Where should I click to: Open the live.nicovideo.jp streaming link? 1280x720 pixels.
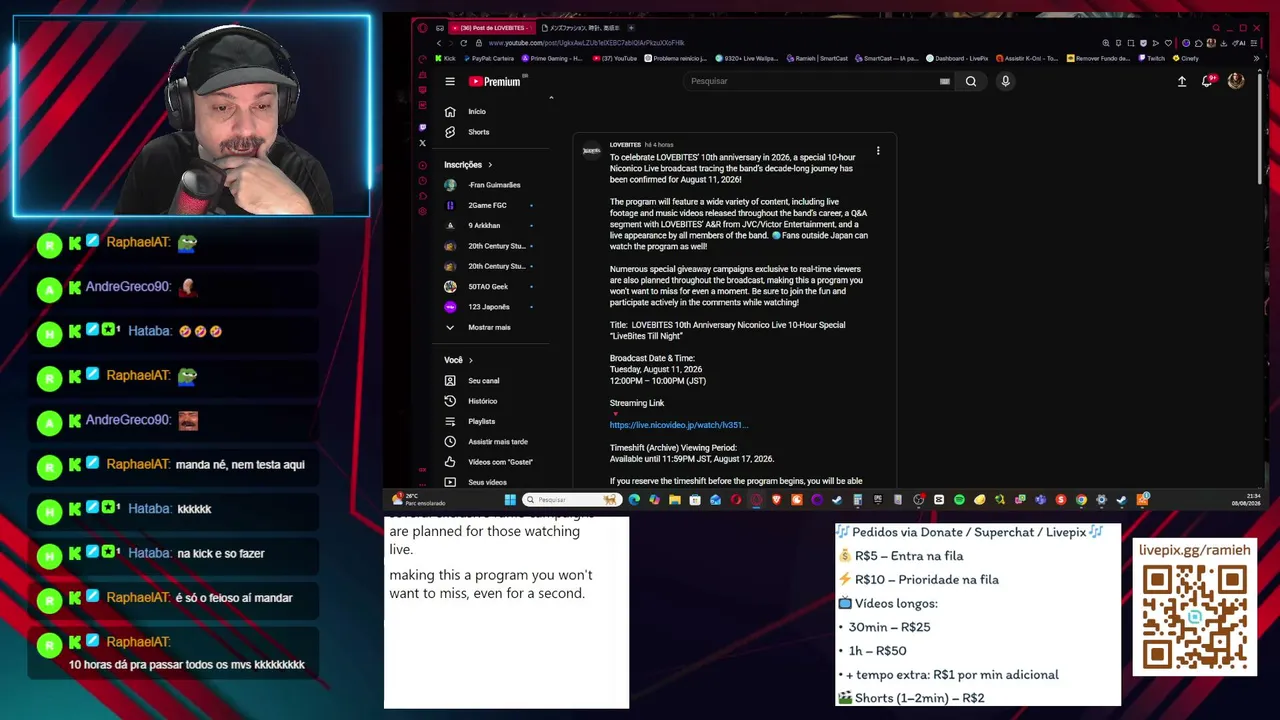tap(679, 425)
